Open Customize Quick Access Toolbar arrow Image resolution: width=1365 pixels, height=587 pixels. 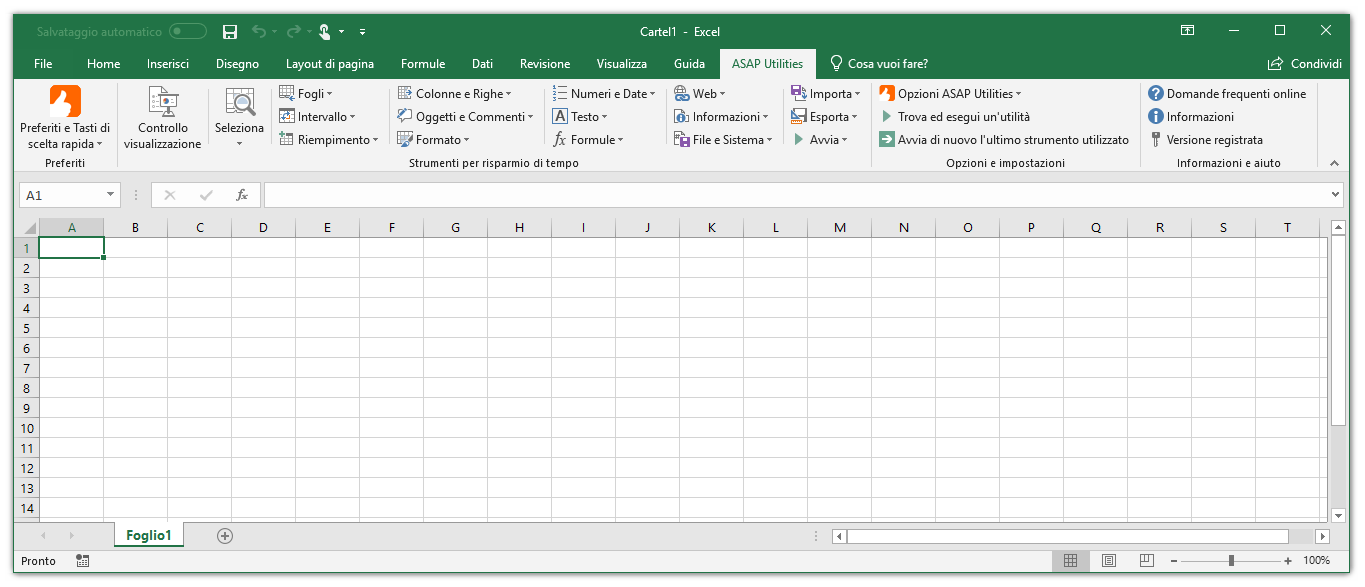(x=362, y=32)
